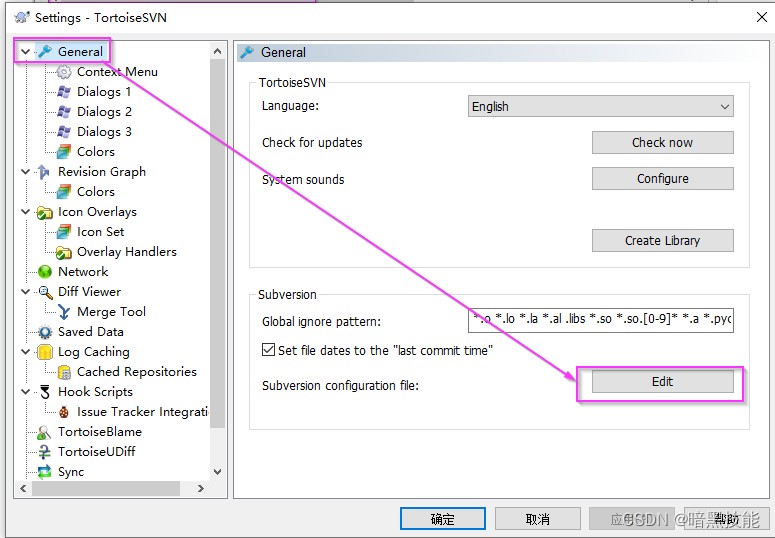
Task: Open the Dialogs 1 settings page
Action: click(104, 91)
